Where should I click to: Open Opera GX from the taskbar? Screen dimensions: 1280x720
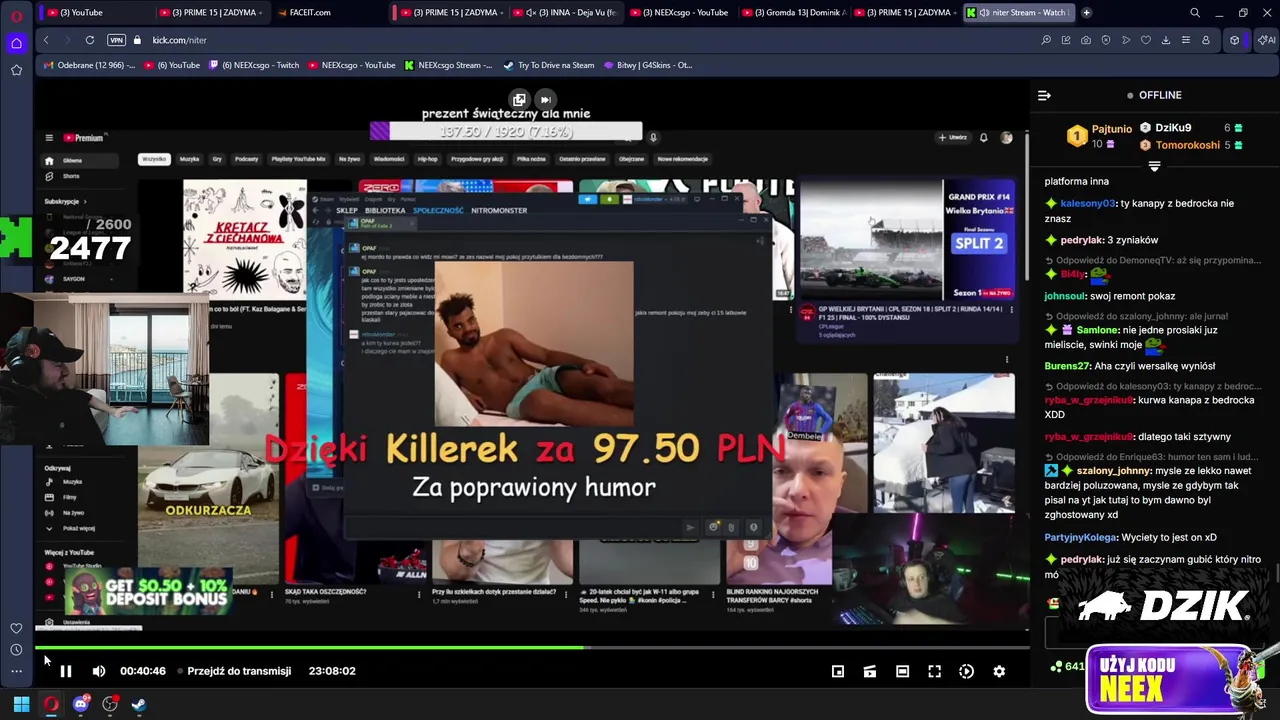51,704
